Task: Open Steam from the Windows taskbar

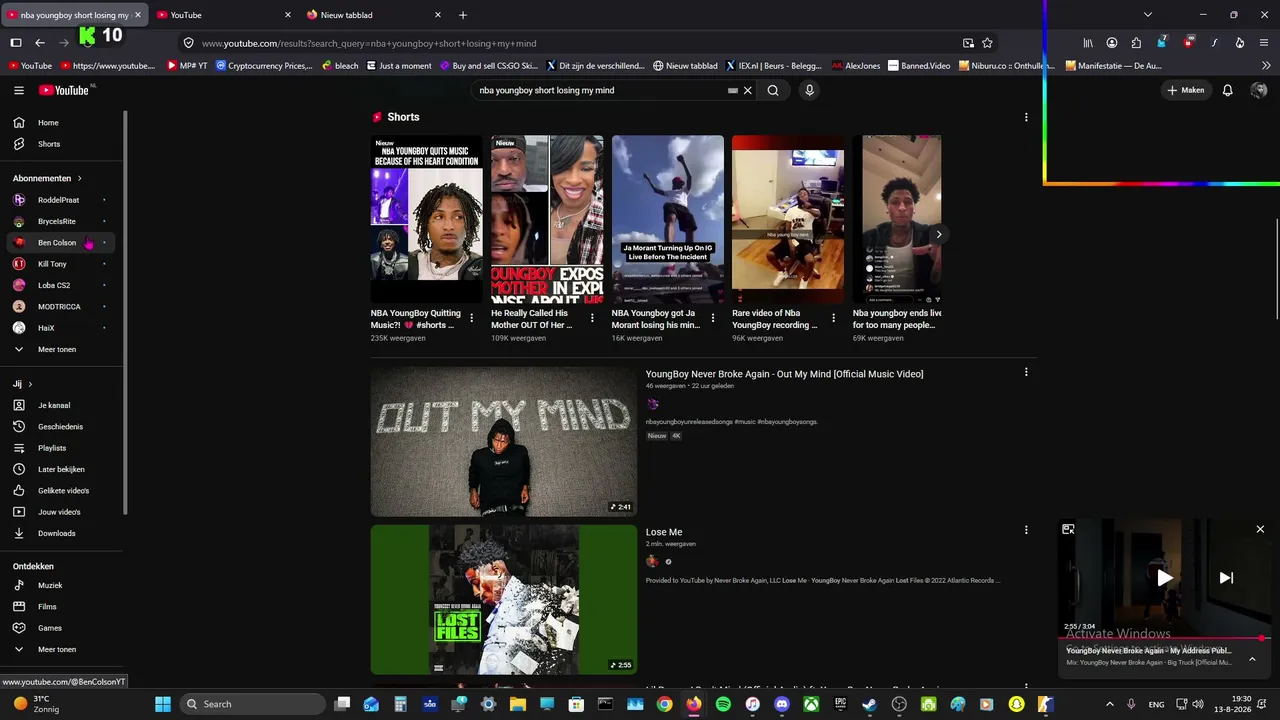Action: click(870, 704)
